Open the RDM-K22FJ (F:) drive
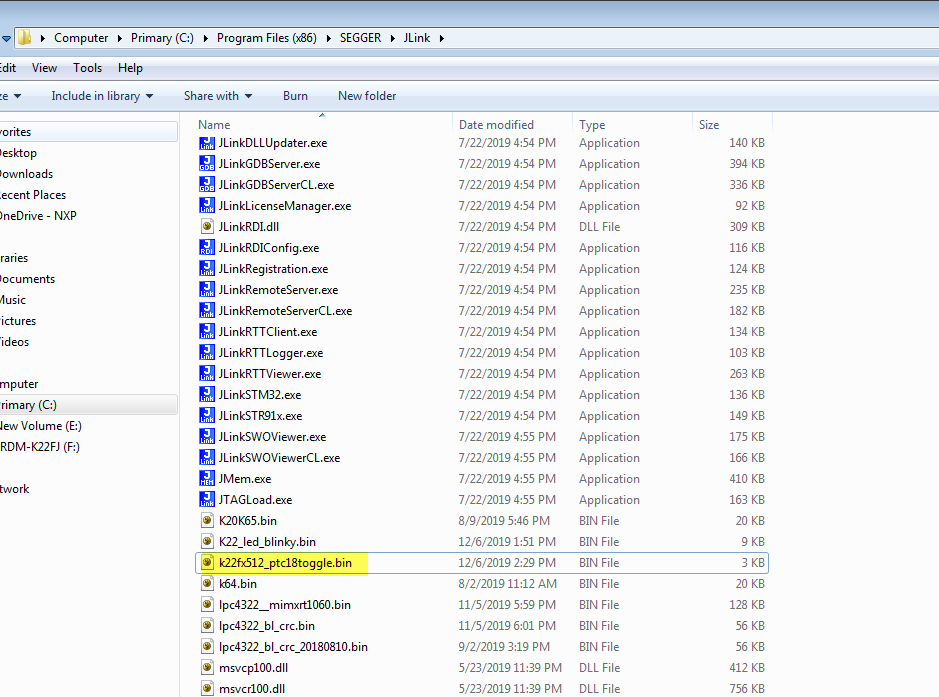The height and width of the screenshot is (697, 939). pos(40,447)
